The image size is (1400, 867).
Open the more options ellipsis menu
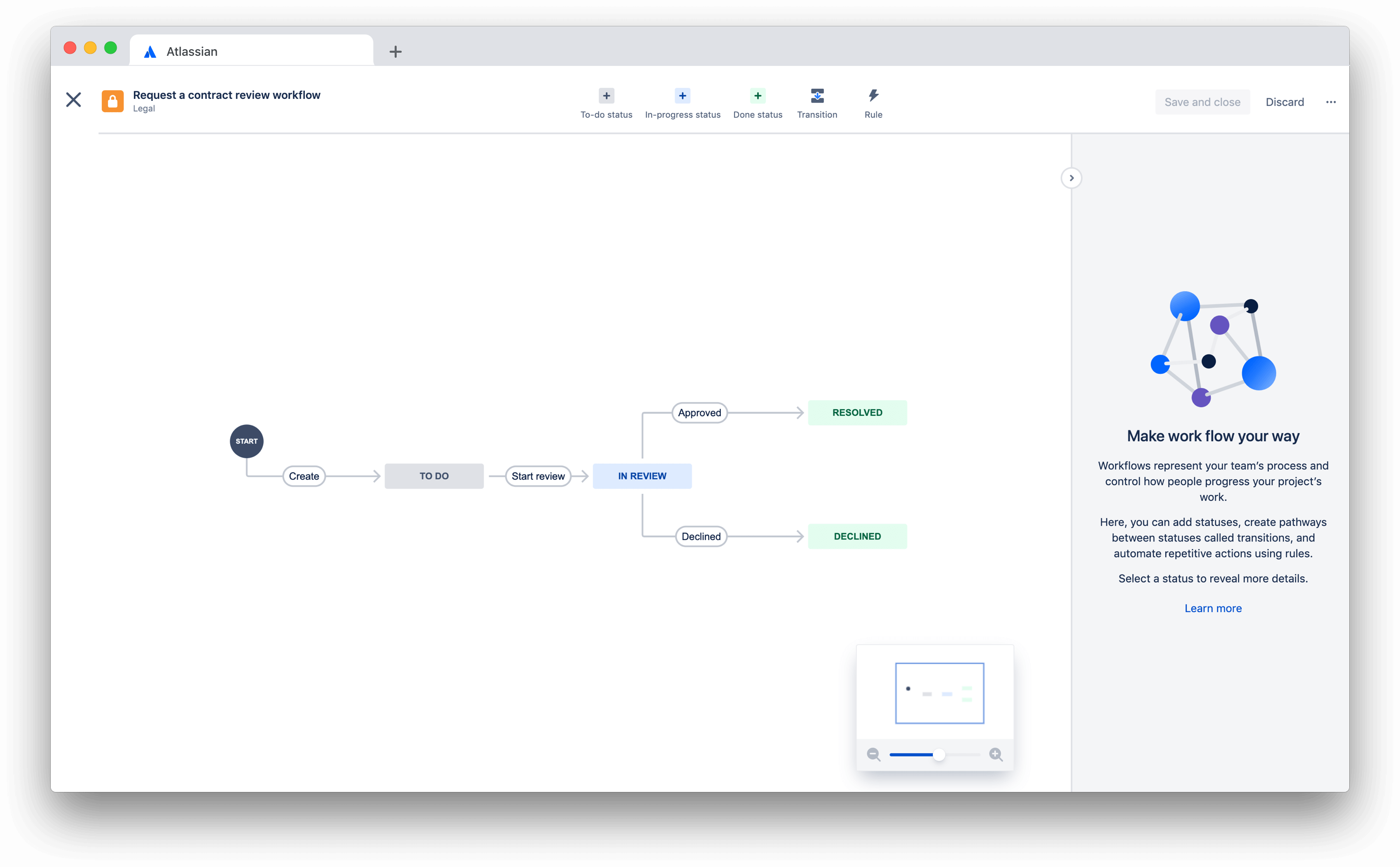pyautogui.click(x=1331, y=101)
